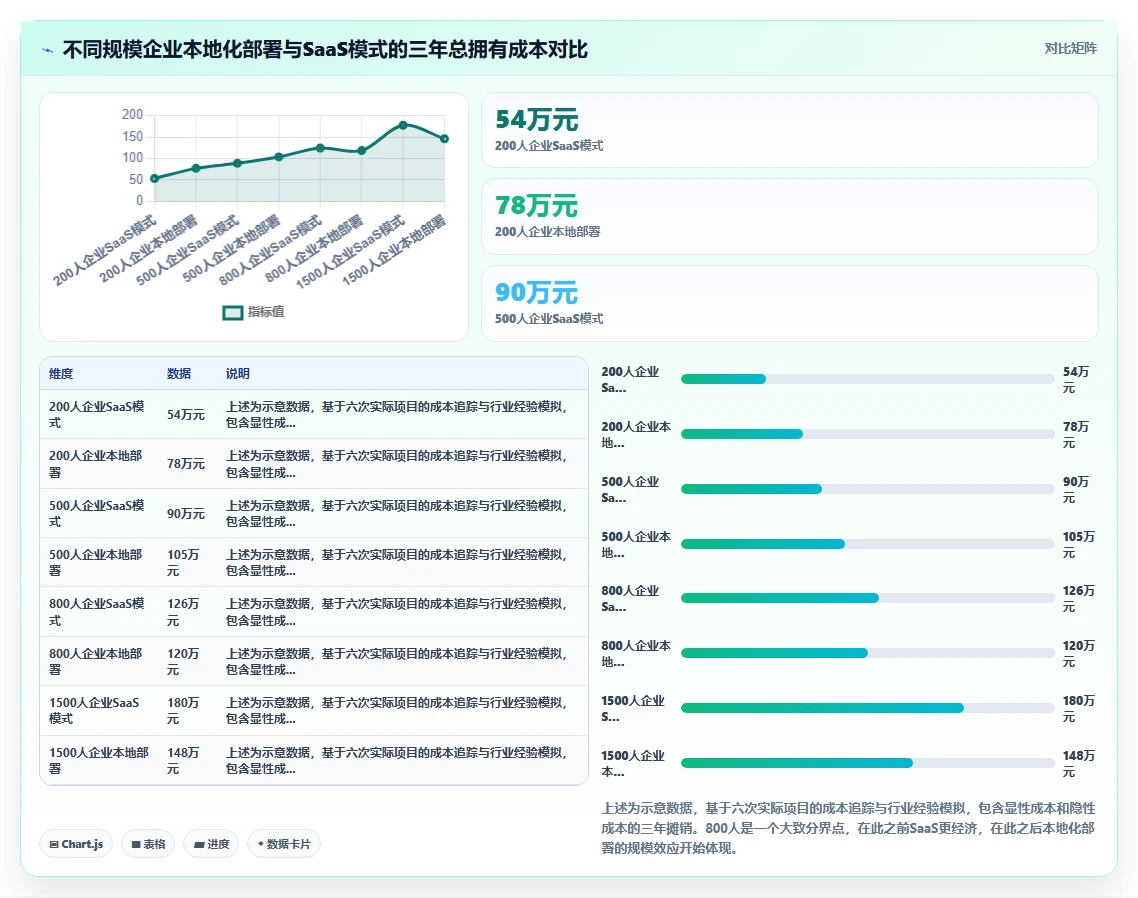
Task: Open the 90万元 500人企业SaaS card
Action: point(790,303)
